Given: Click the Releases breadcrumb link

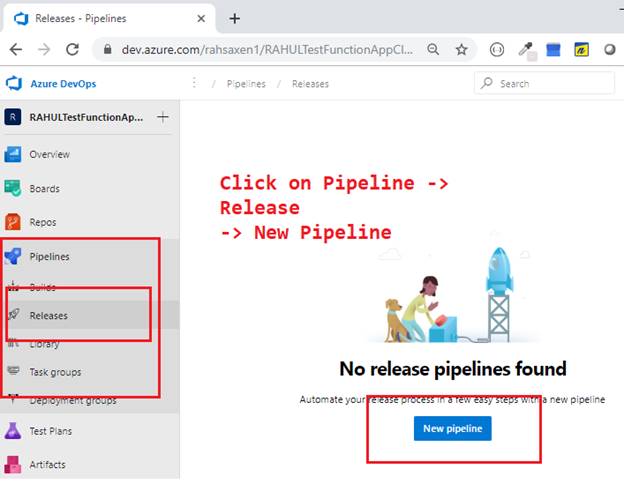Looking at the screenshot, I should click(310, 84).
